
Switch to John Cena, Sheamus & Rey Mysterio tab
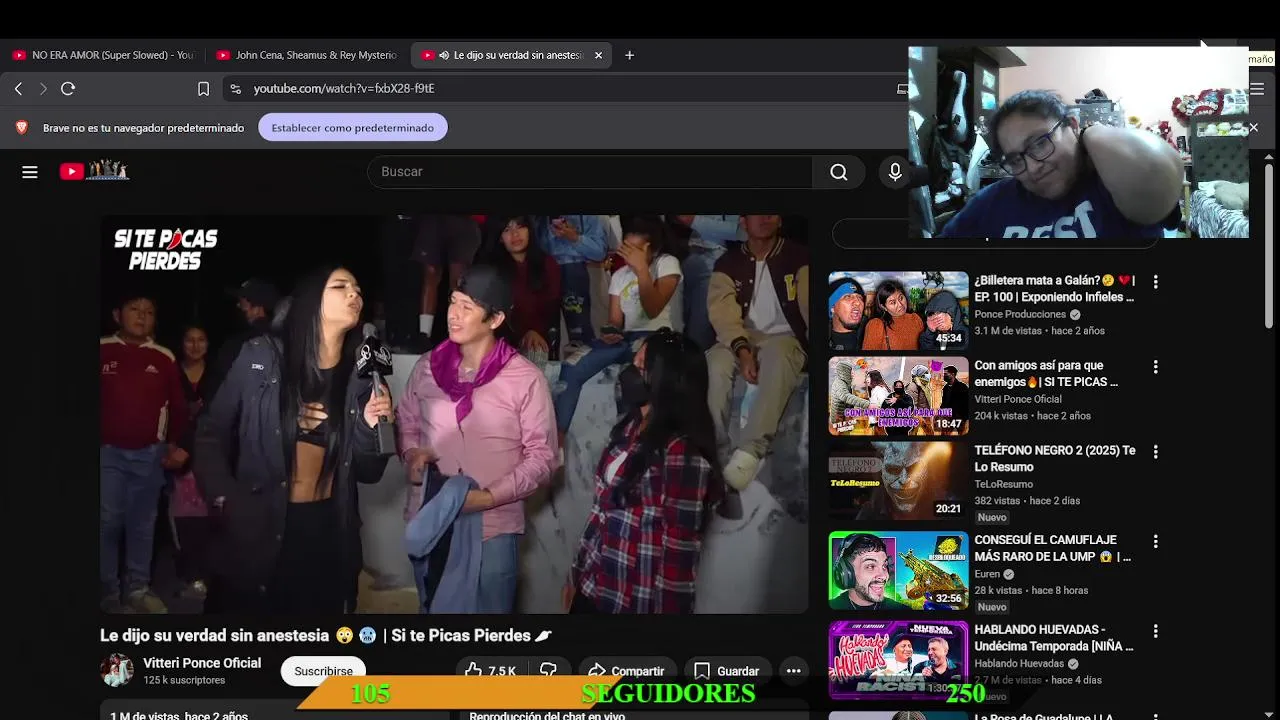(307, 55)
